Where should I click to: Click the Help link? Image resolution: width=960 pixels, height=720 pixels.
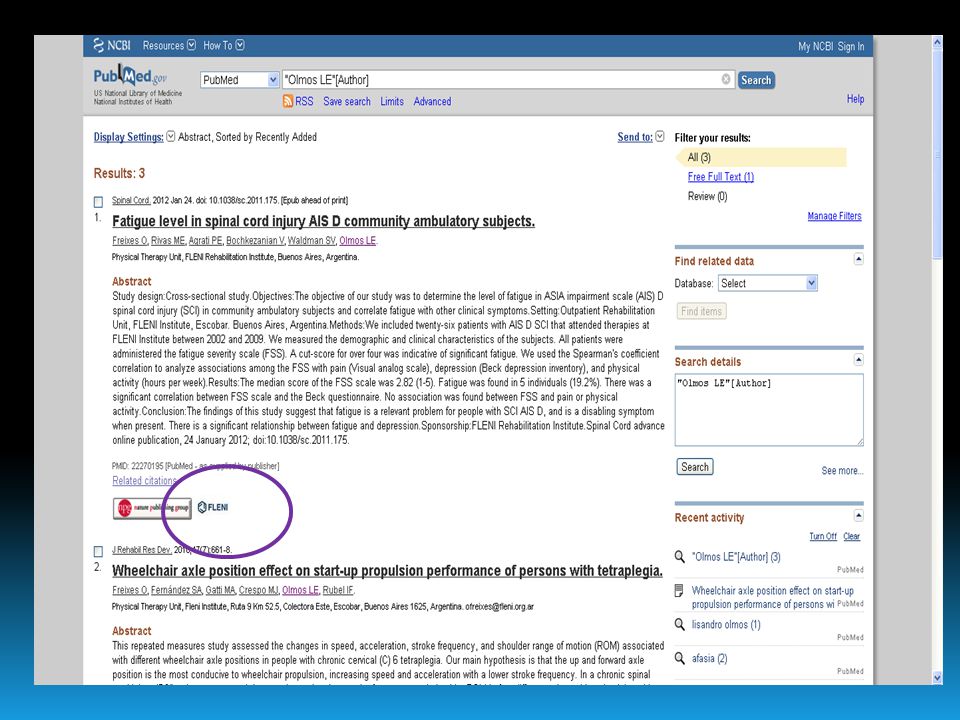pos(855,99)
